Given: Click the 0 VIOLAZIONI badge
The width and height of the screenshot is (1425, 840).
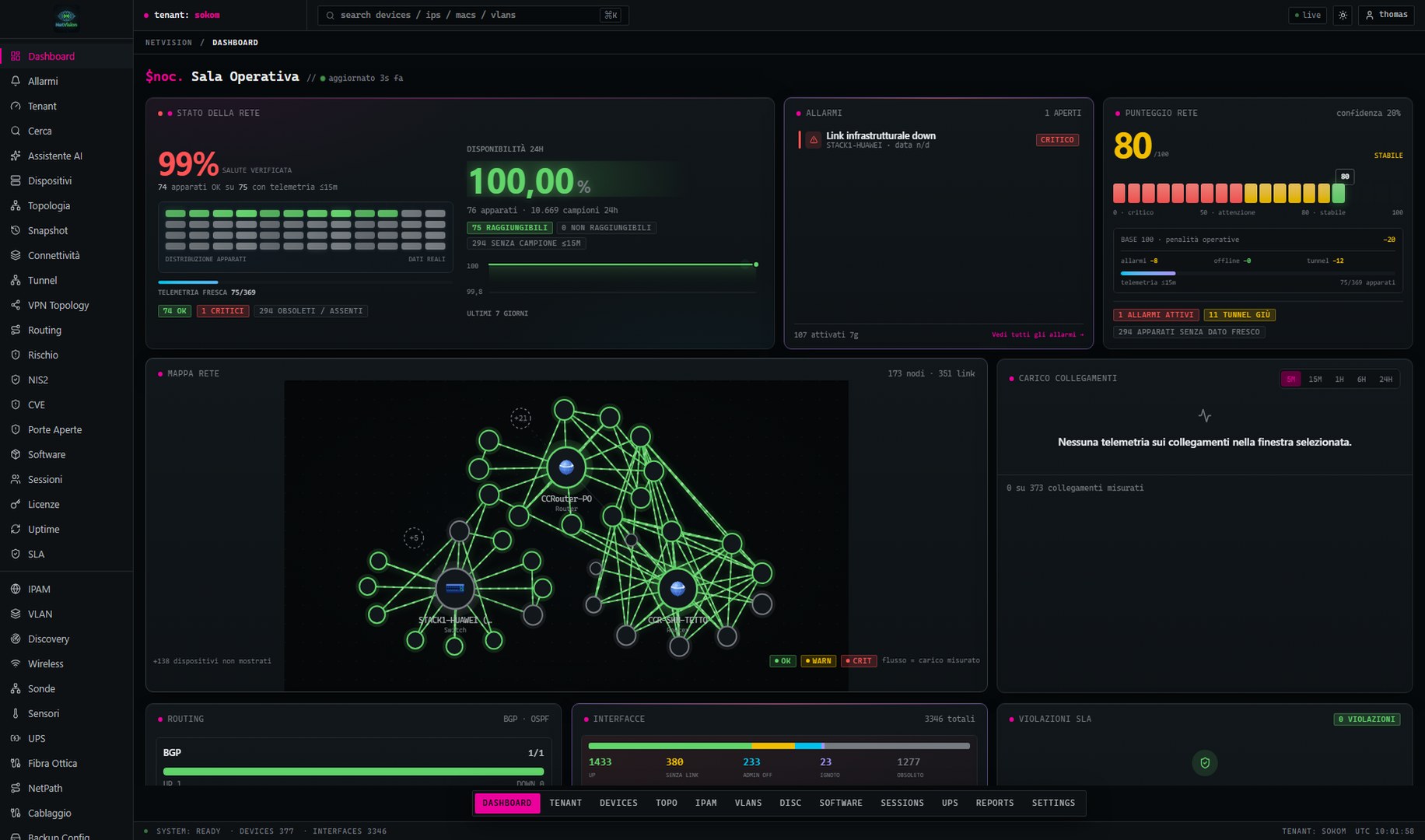Looking at the screenshot, I should pyautogui.click(x=1367, y=719).
